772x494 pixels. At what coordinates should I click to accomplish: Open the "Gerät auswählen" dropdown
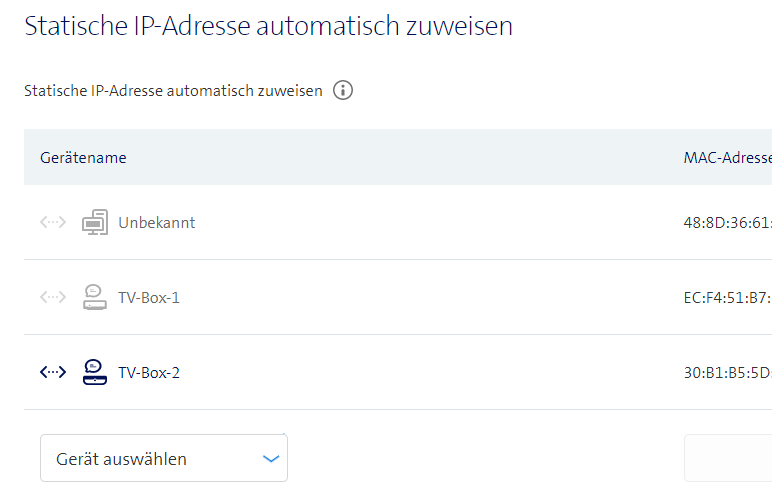[x=163, y=459]
